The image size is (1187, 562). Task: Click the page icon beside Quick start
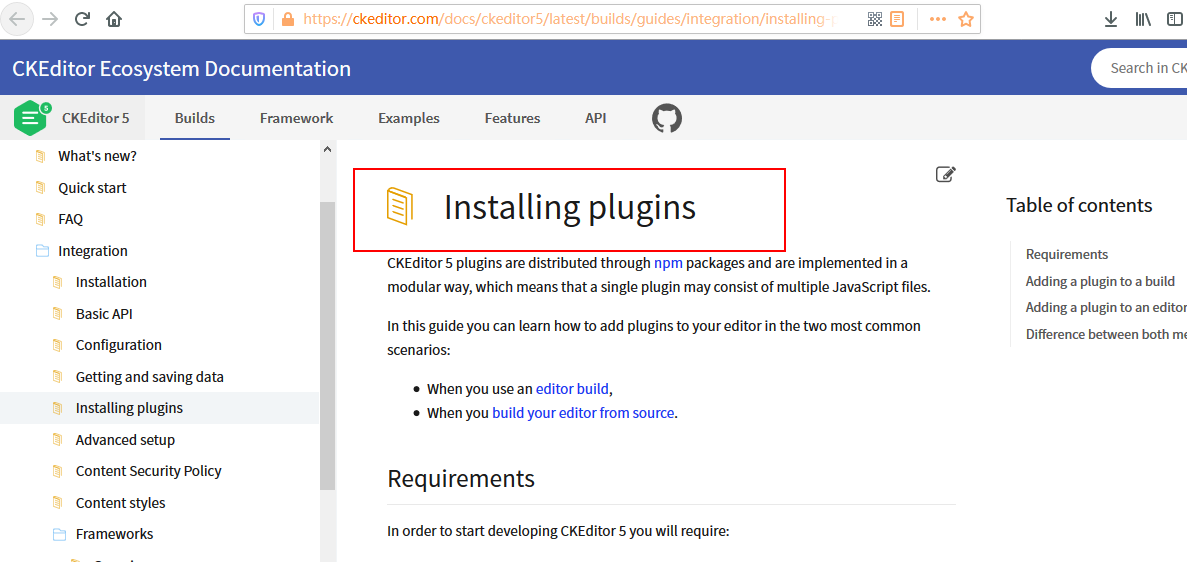[x=40, y=188]
